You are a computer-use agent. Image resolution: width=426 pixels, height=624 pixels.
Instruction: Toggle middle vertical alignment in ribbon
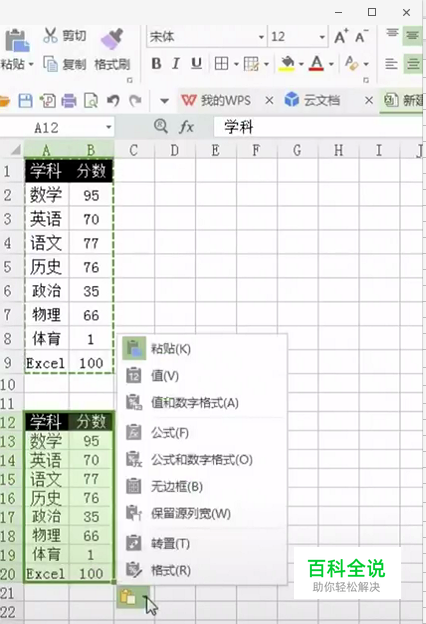[412, 36]
